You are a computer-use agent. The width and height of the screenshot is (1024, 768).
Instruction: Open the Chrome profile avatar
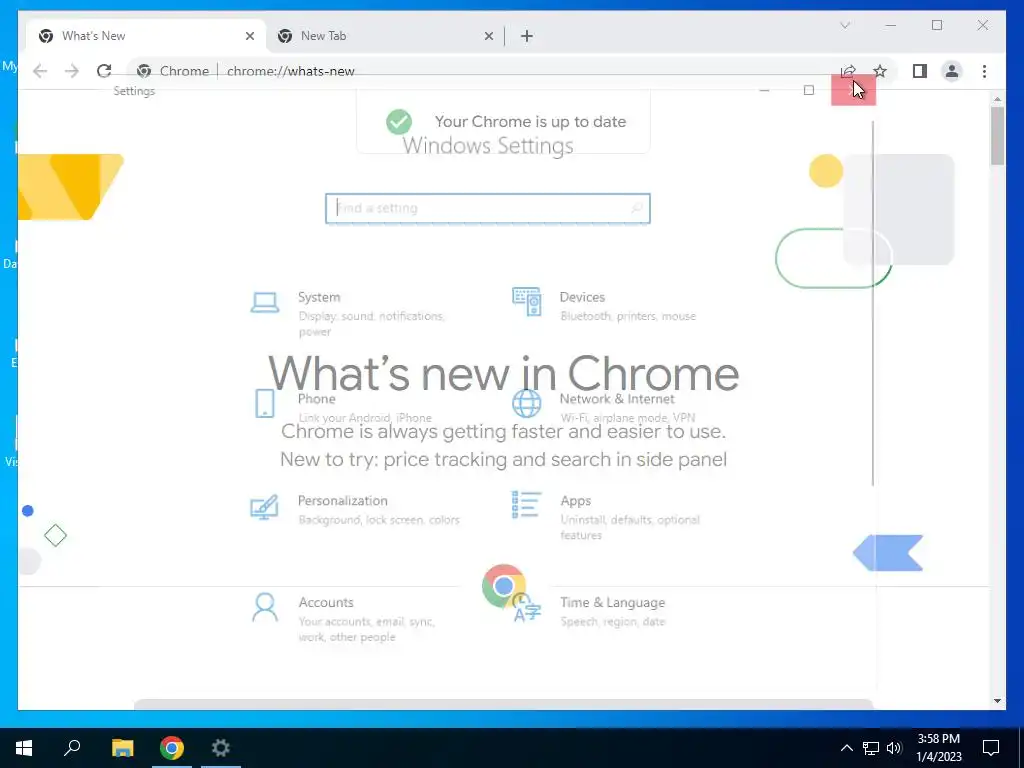pos(952,71)
